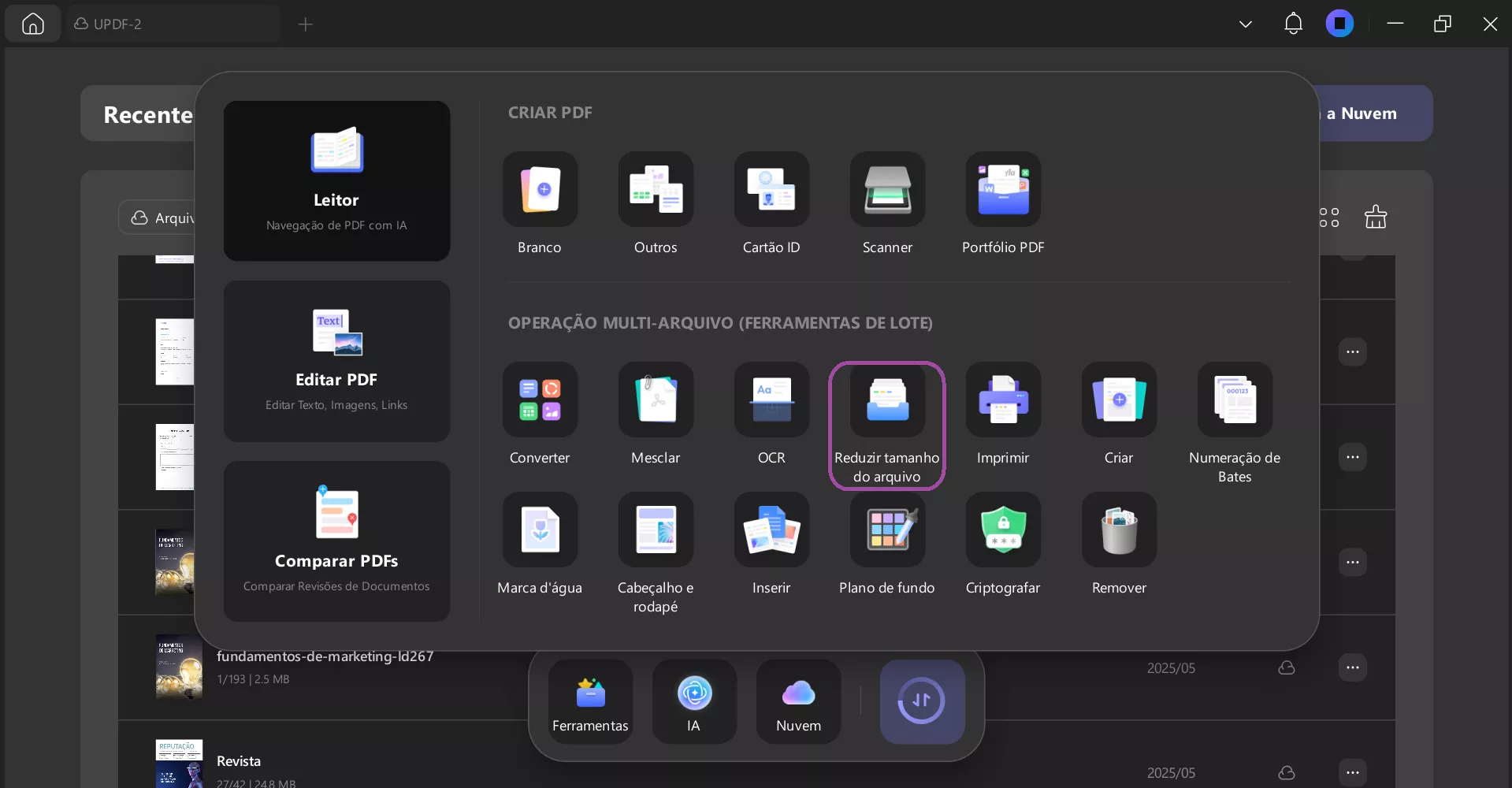The width and height of the screenshot is (1512, 788).
Task: Launch the OCR tool
Action: pyautogui.click(x=771, y=400)
